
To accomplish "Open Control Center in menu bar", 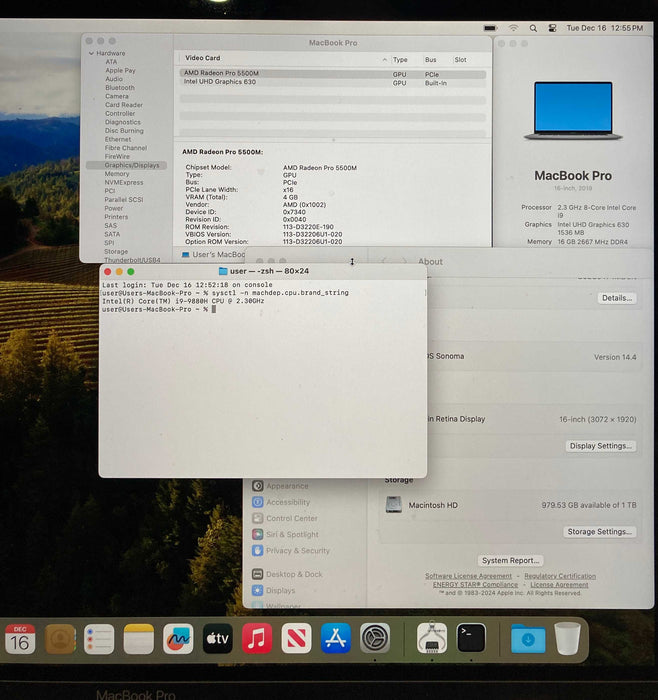I will pyautogui.click(x=552, y=28).
